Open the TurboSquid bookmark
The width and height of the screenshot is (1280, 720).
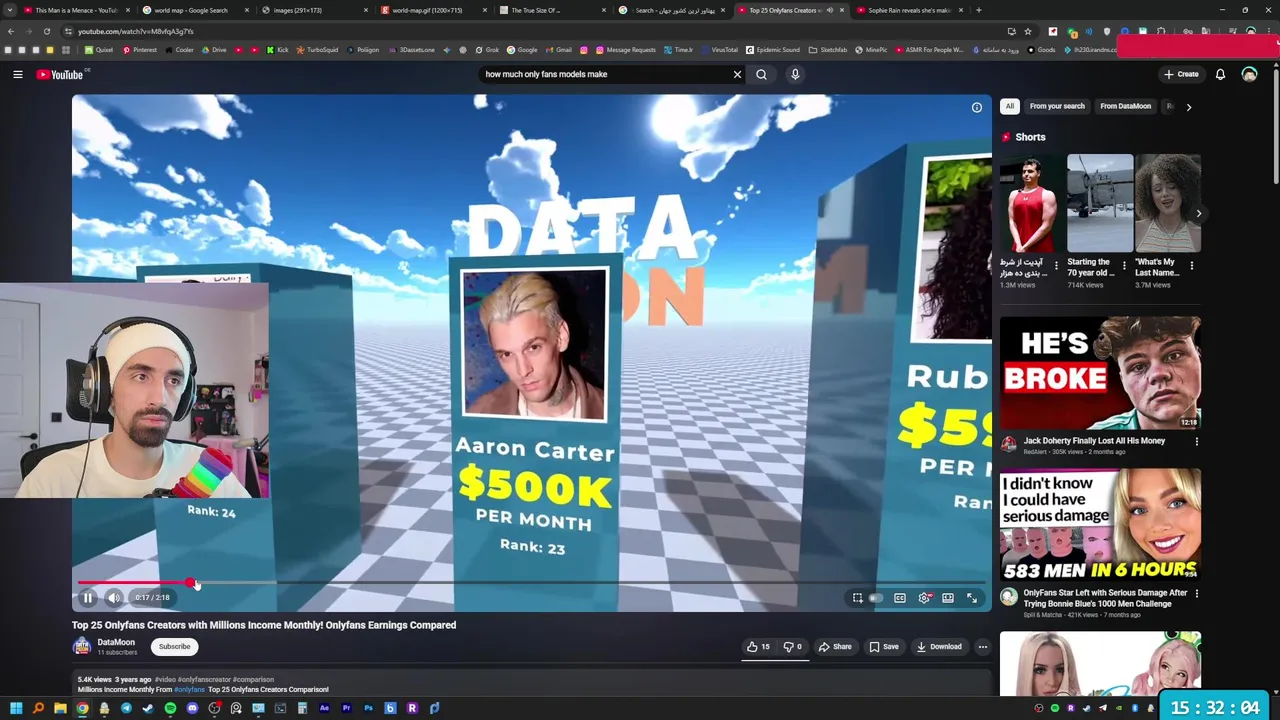tap(317, 49)
